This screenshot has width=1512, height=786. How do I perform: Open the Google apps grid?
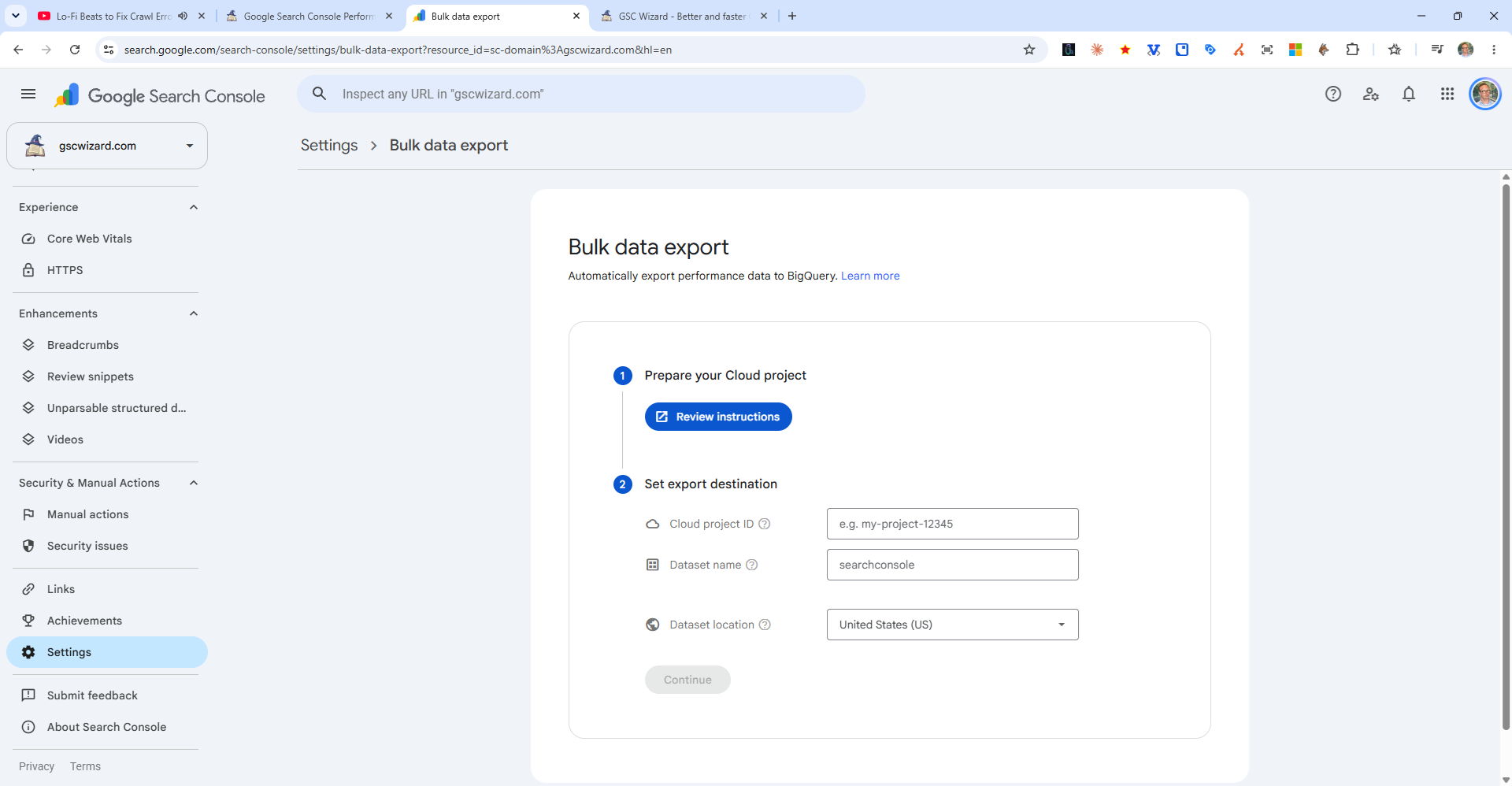pos(1447,95)
